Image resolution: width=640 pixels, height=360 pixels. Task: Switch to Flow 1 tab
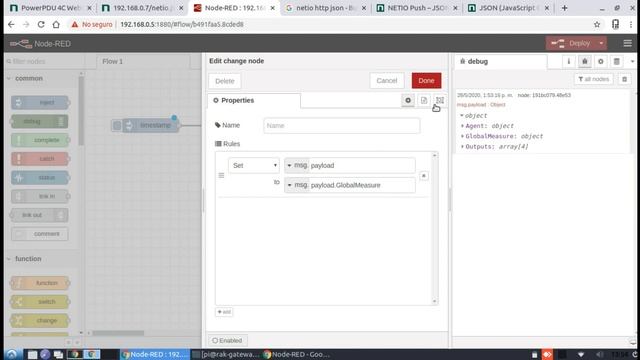pyautogui.click(x=113, y=61)
